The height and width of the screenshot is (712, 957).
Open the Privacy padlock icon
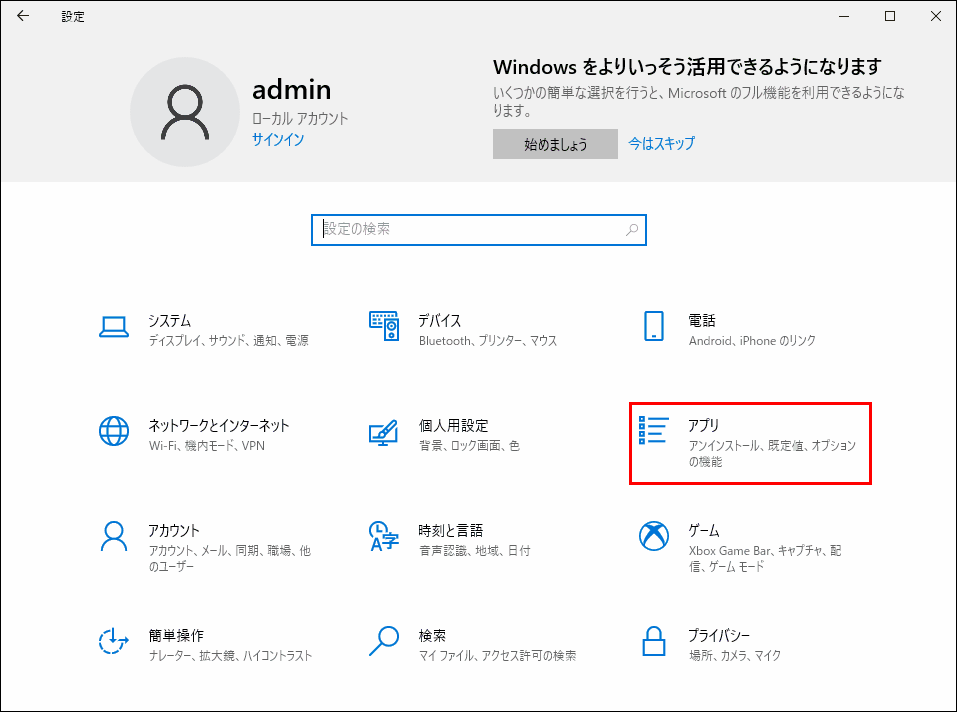pyautogui.click(x=654, y=641)
